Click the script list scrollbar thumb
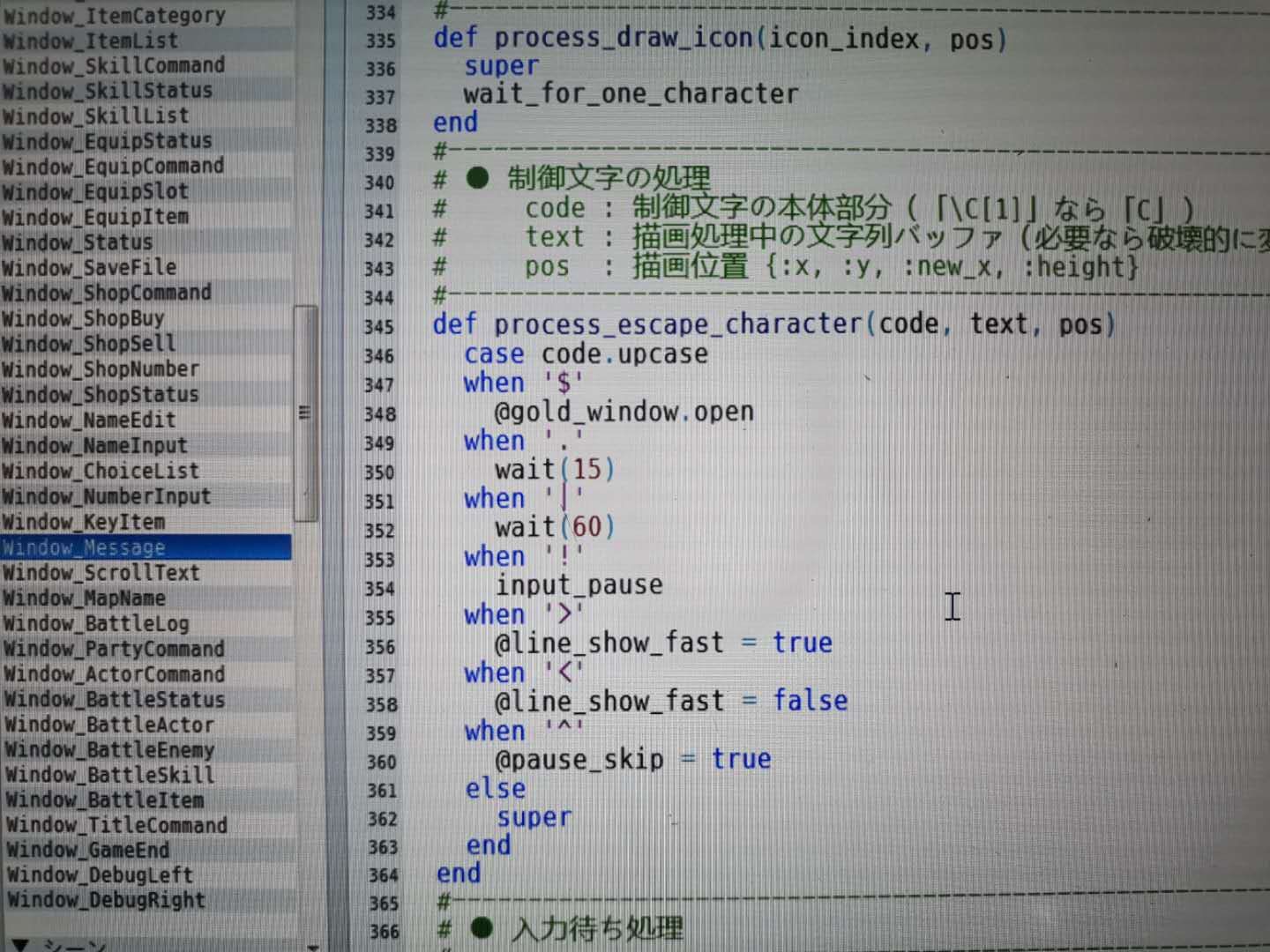1270x952 pixels. 305,413
